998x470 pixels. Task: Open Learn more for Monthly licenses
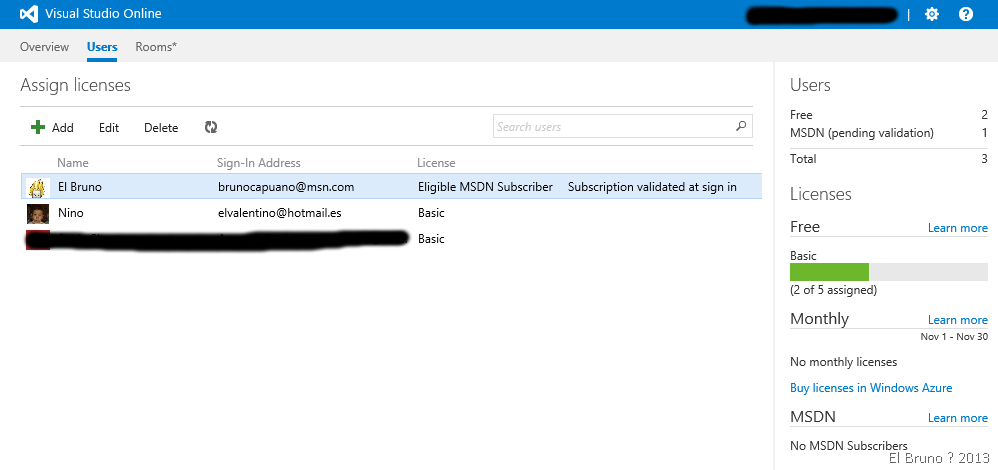point(957,320)
